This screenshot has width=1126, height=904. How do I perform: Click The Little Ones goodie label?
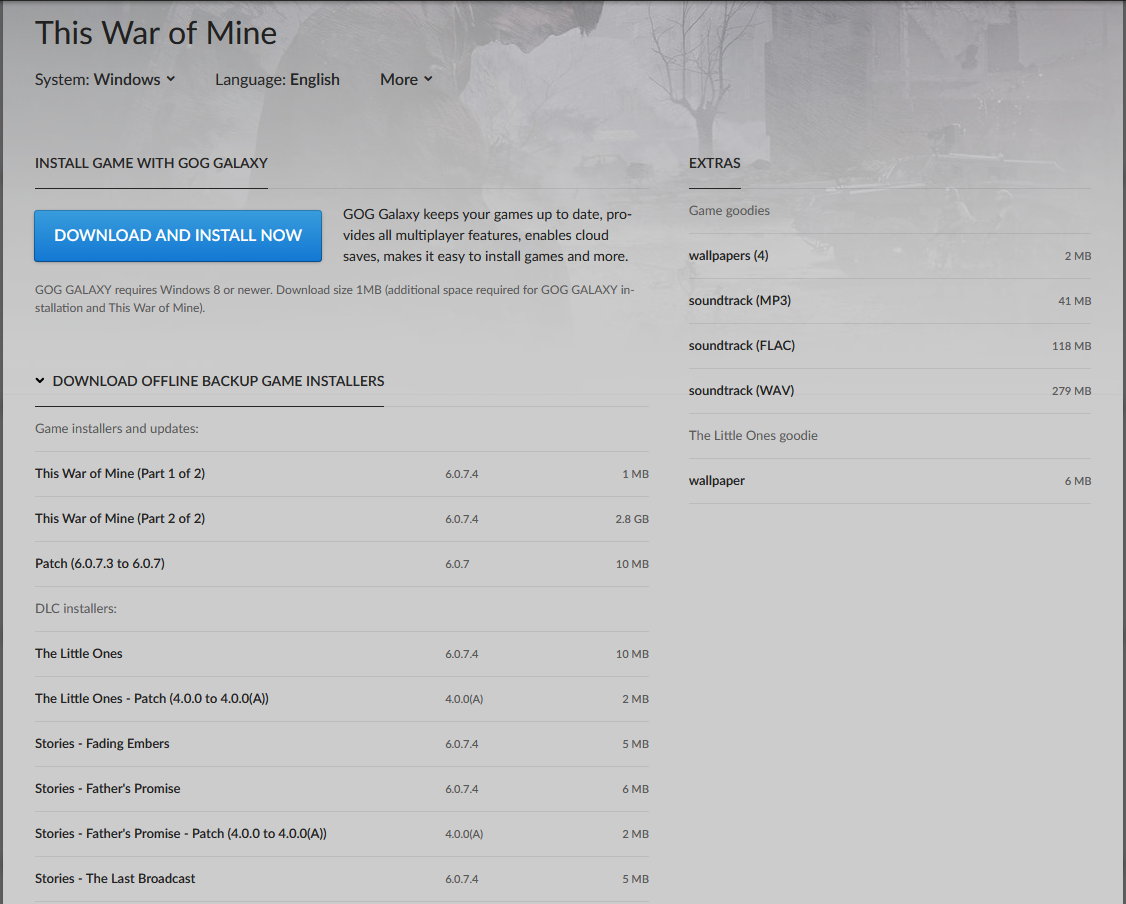[x=753, y=436]
